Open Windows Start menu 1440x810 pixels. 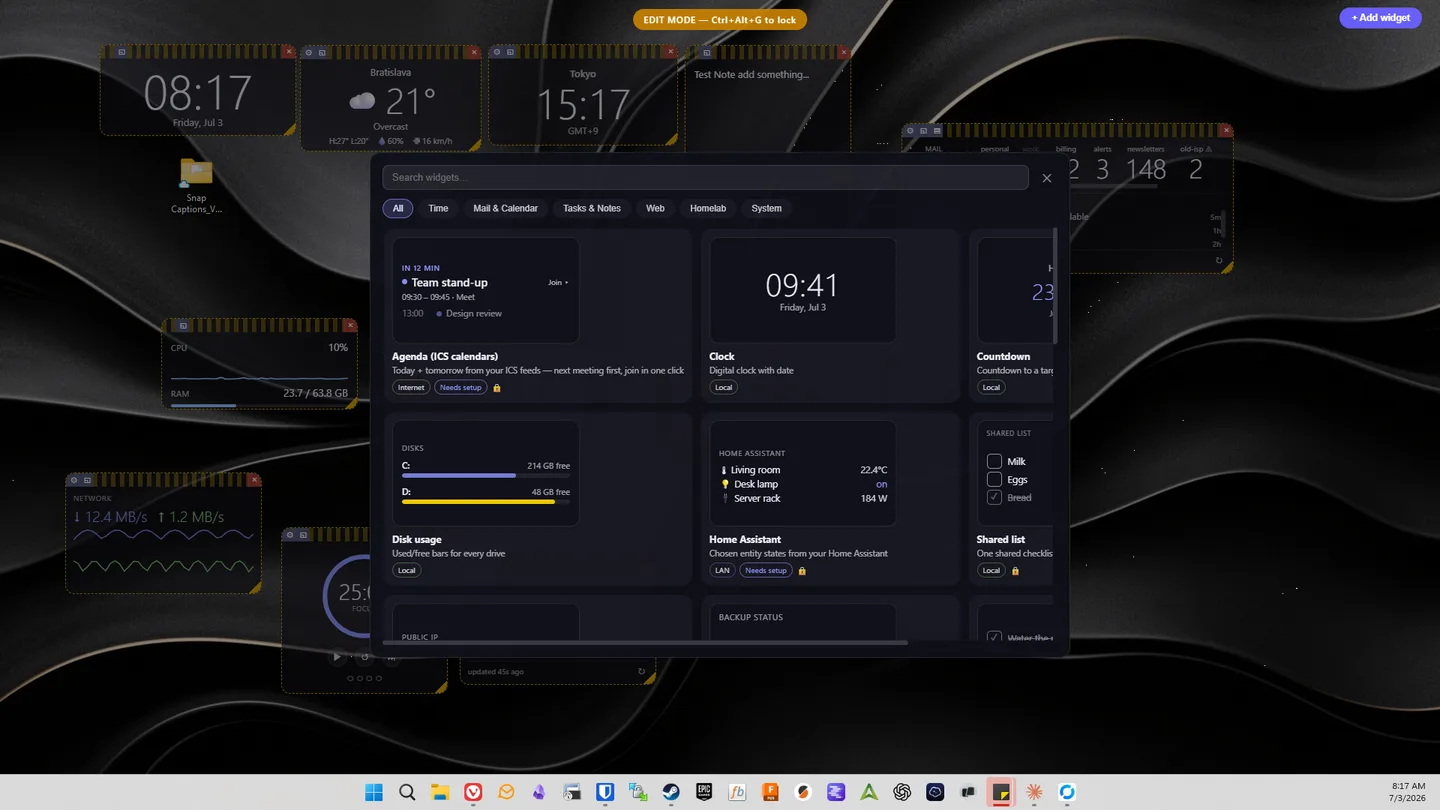point(374,793)
